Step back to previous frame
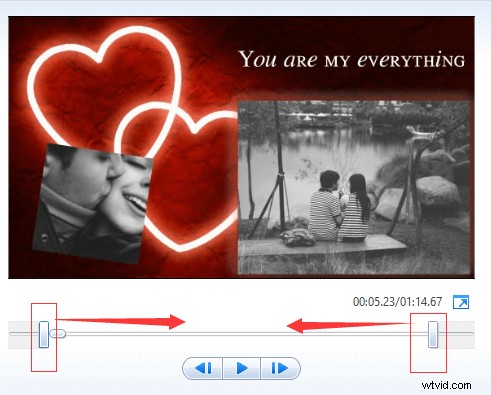Viewport: 491px width, 395px height. (x=203, y=368)
